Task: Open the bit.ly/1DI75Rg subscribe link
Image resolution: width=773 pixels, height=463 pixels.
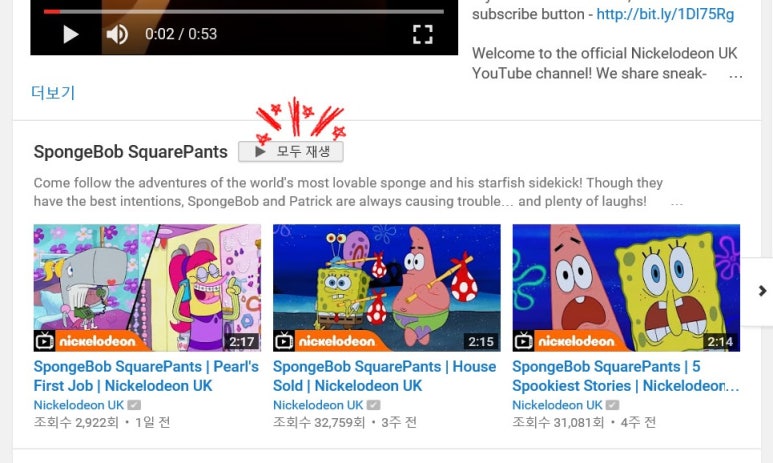Action: point(665,14)
